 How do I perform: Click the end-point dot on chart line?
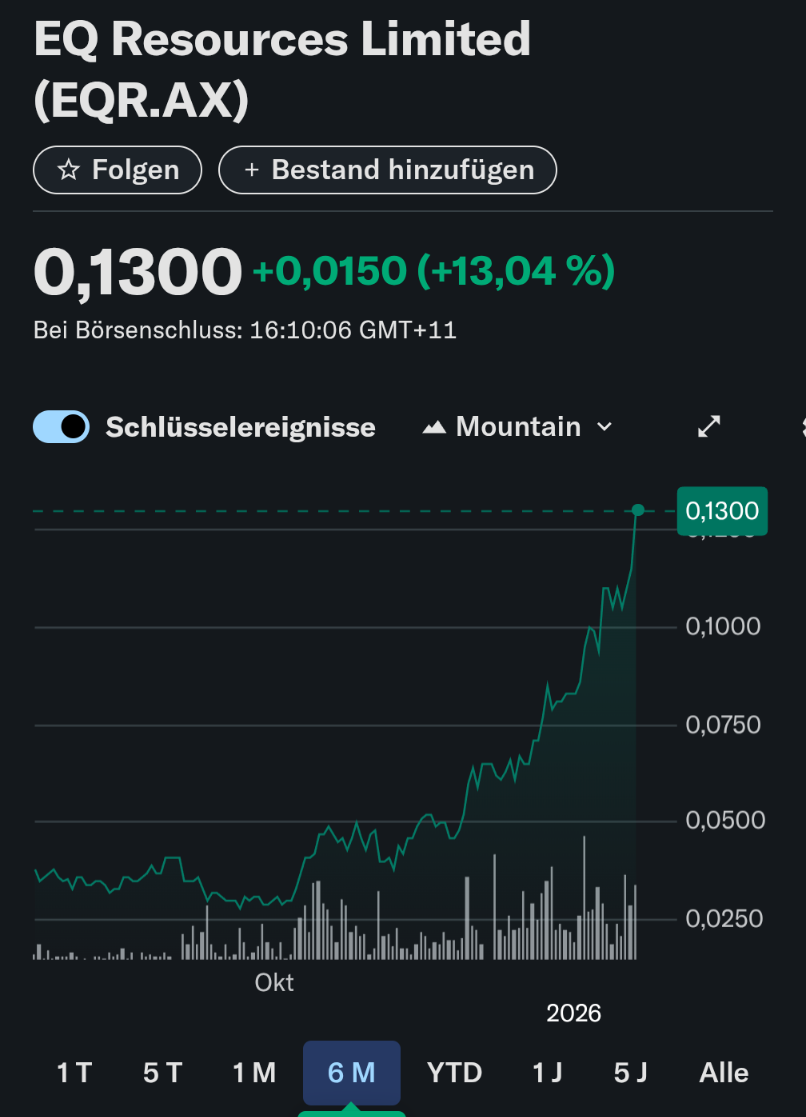click(x=638, y=511)
